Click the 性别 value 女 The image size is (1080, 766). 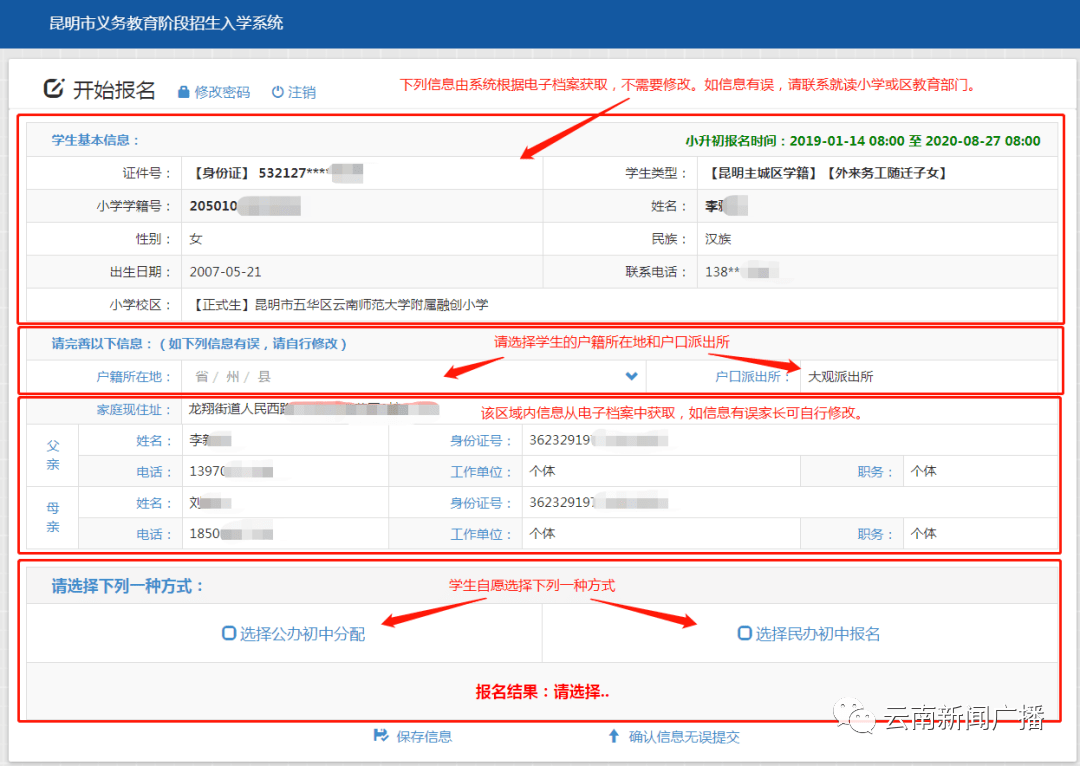[x=196, y=239]
